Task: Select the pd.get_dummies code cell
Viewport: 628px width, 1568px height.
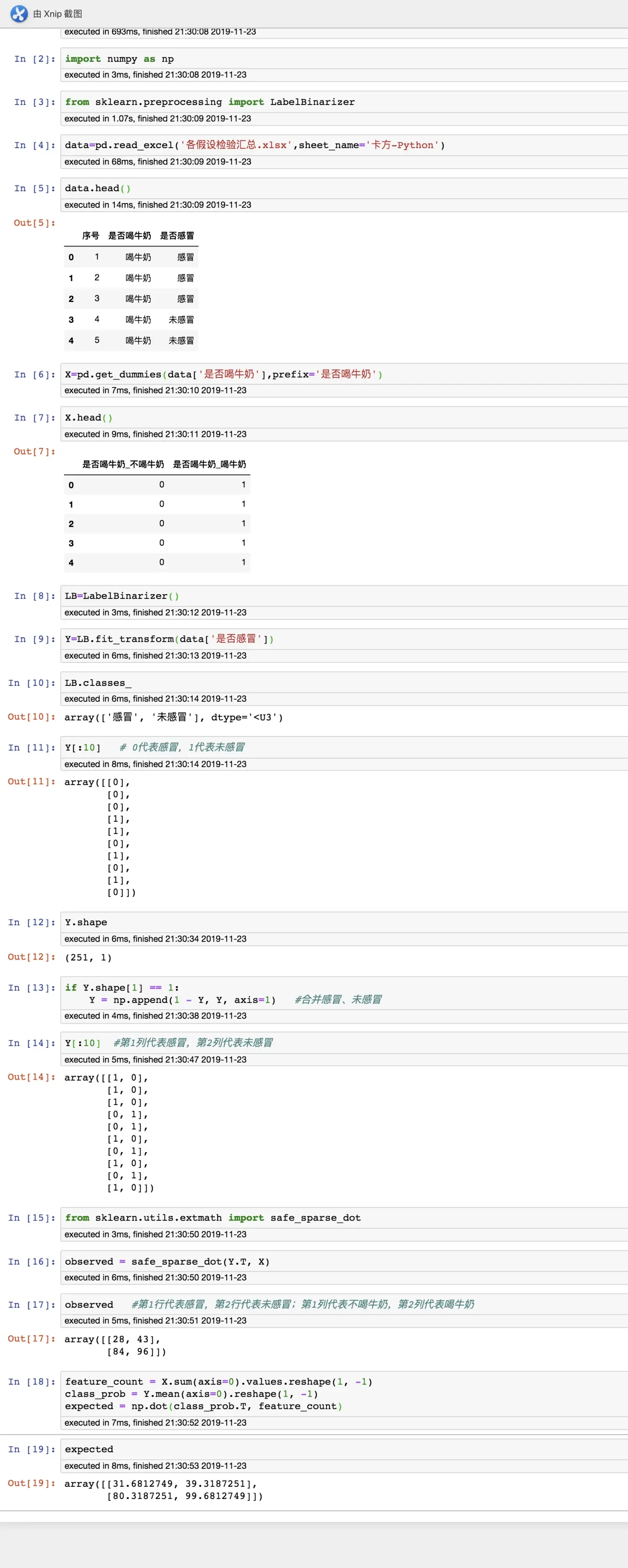Action: (344, 375)
